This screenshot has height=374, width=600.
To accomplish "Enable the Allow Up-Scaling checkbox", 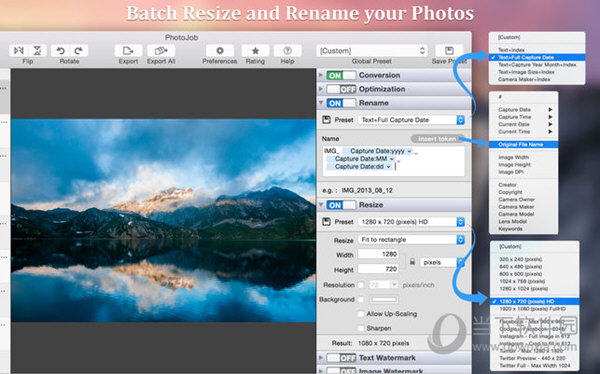I will 360,314.
